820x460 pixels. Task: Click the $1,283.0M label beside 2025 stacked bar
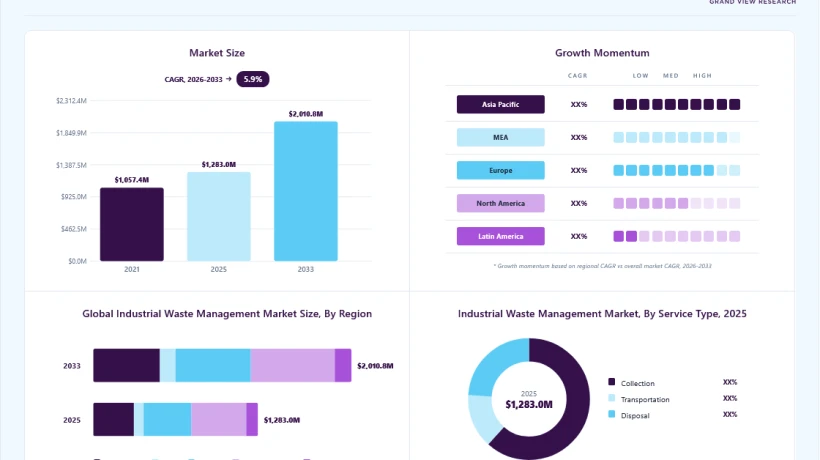(282, 420)
